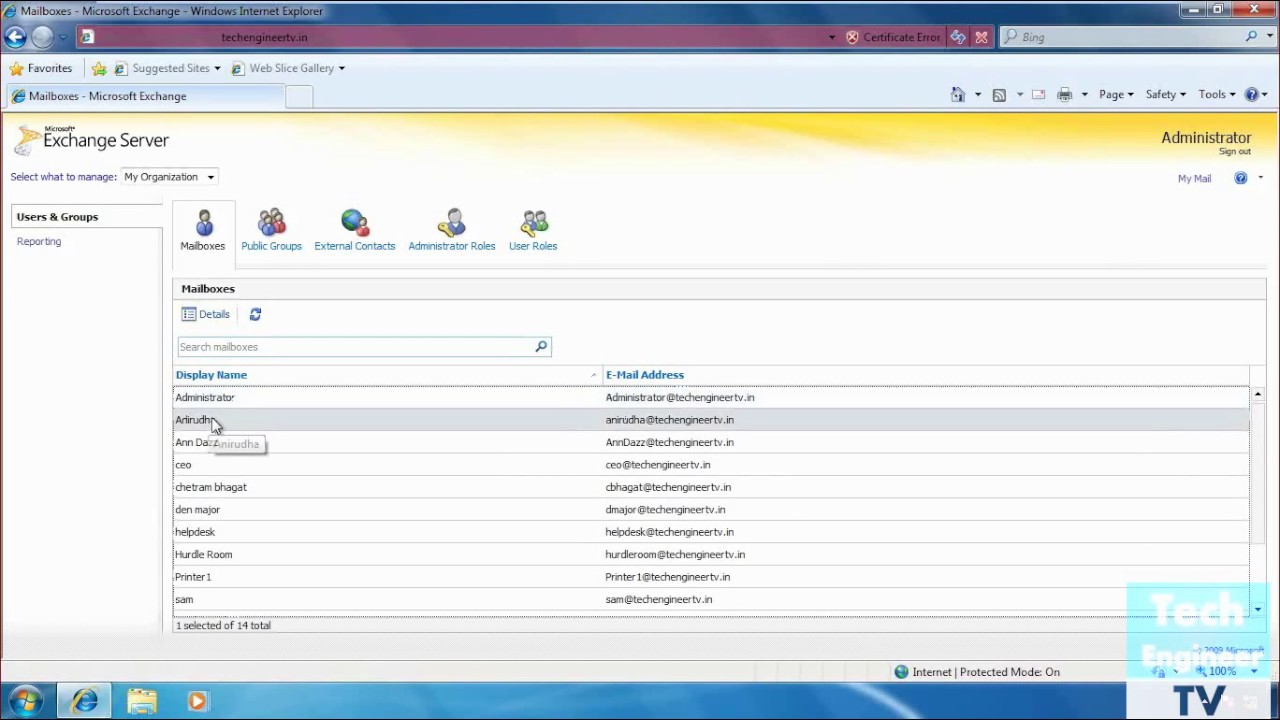
Task: Click the search magnifier in Search mailboxes
Action: [541, 347]
